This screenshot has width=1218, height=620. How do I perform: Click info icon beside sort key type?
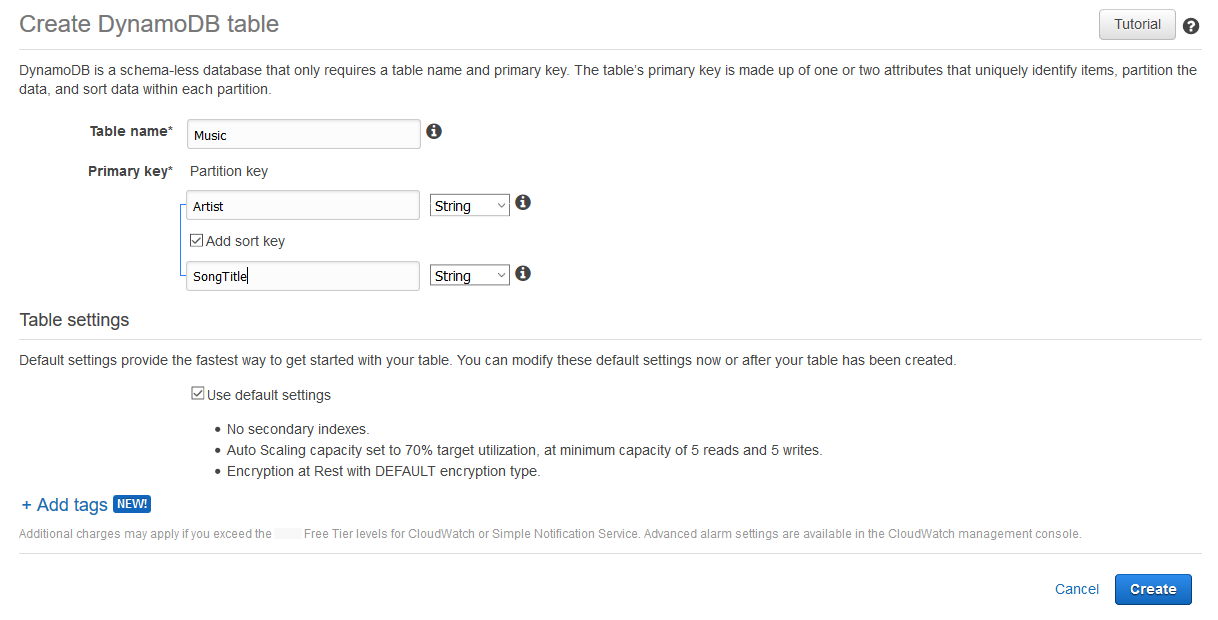522,273
